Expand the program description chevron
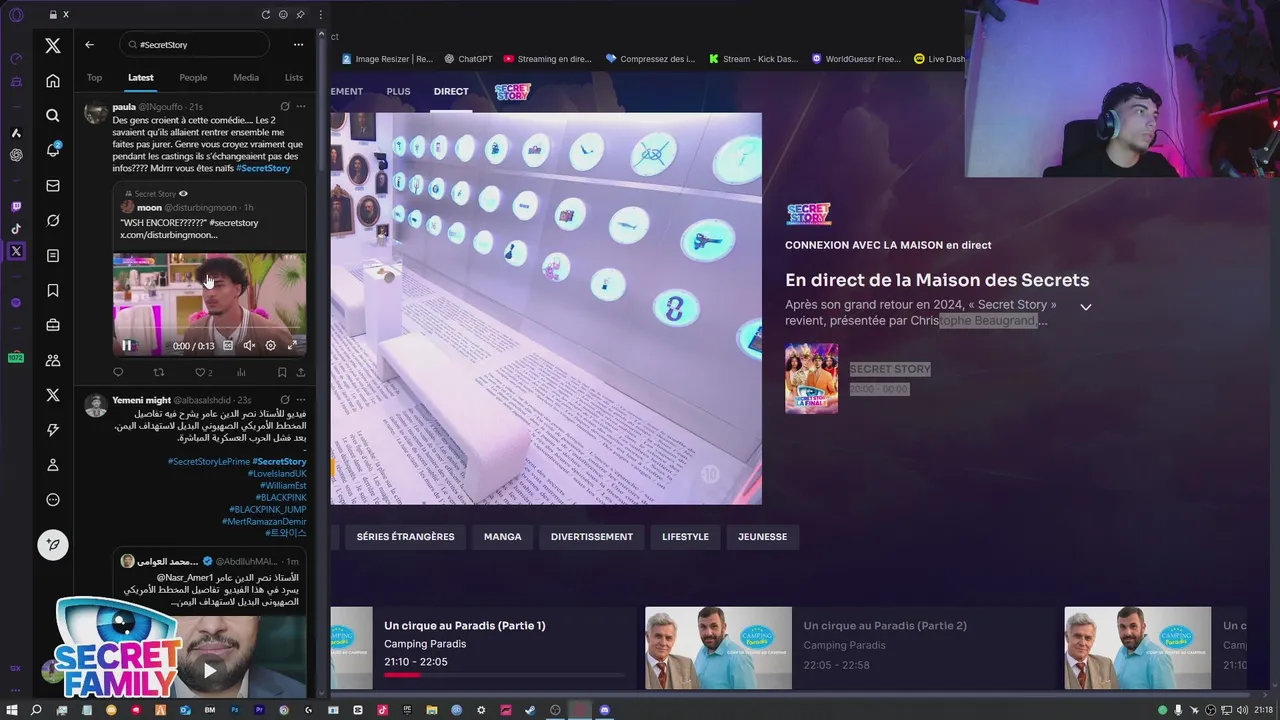 [x=1085, y=307]
